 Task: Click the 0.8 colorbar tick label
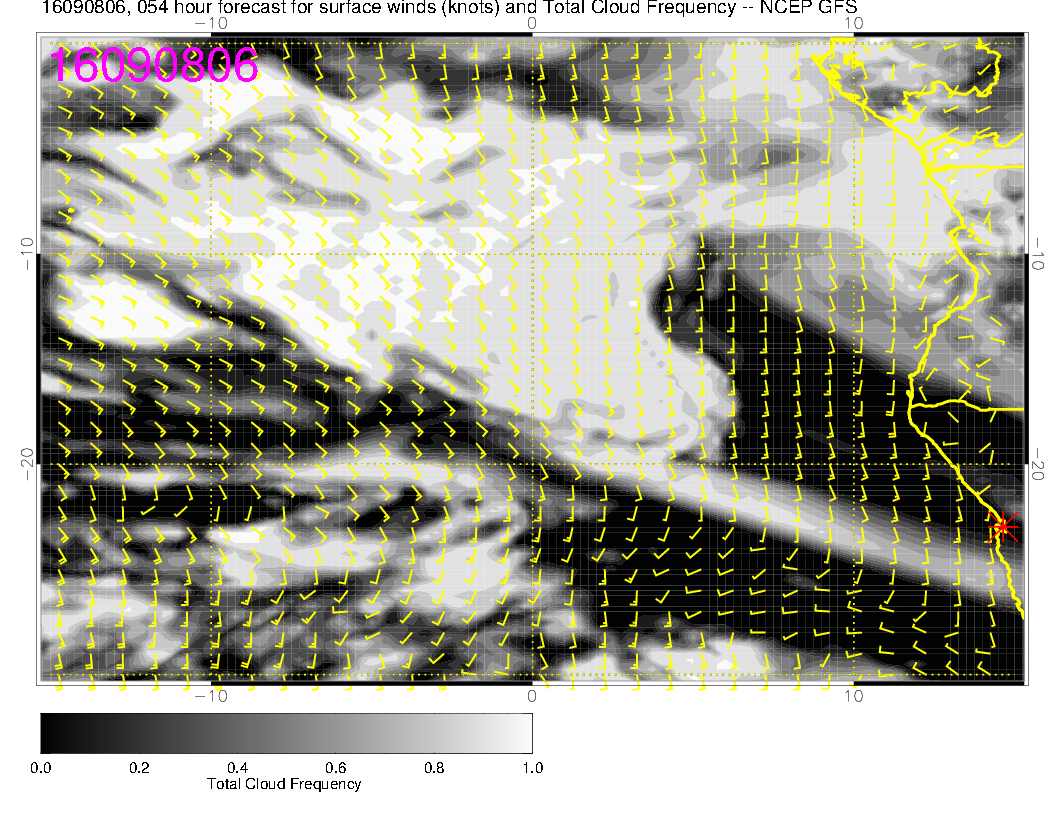click(x=434, y=768)
